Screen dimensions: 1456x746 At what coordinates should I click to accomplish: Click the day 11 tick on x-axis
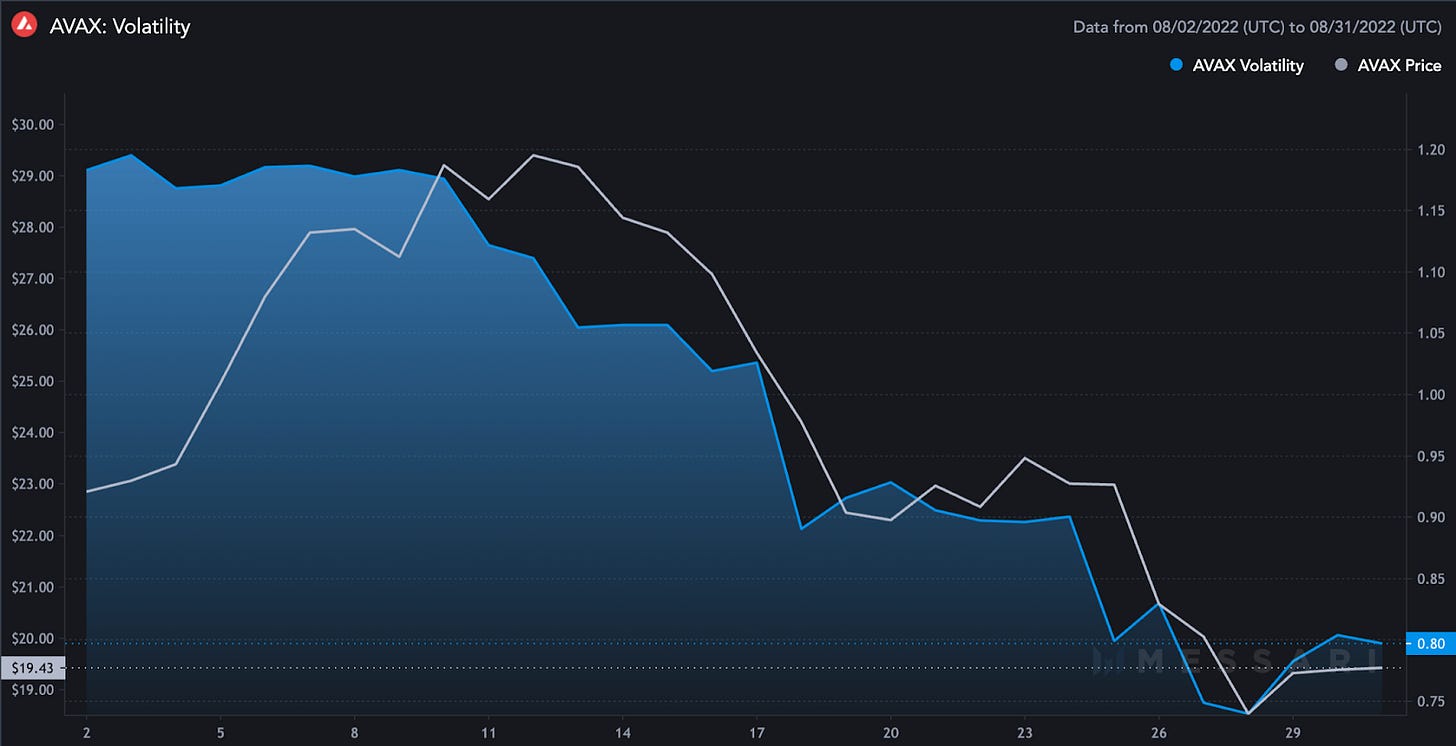[488, 732]
